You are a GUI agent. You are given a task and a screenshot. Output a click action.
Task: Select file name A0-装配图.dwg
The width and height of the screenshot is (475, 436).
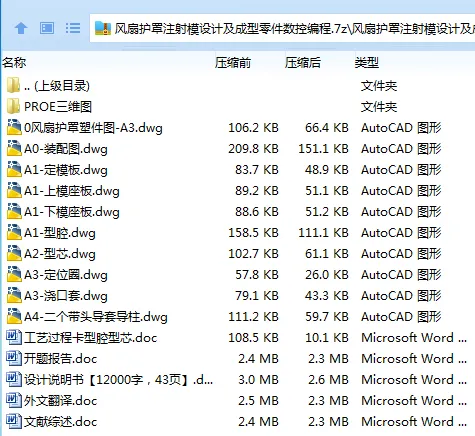(x=66, y=149)
